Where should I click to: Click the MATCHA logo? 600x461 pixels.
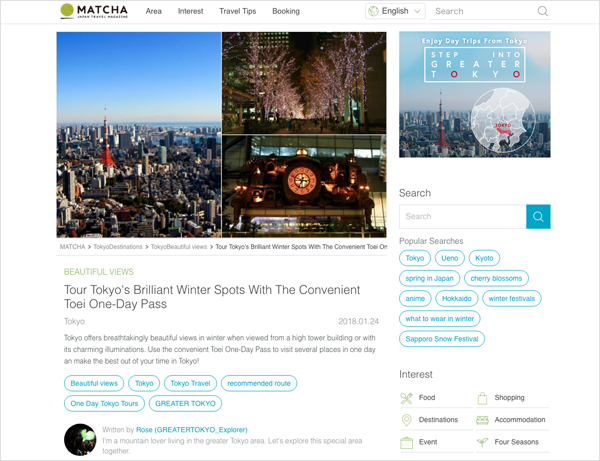94,11
